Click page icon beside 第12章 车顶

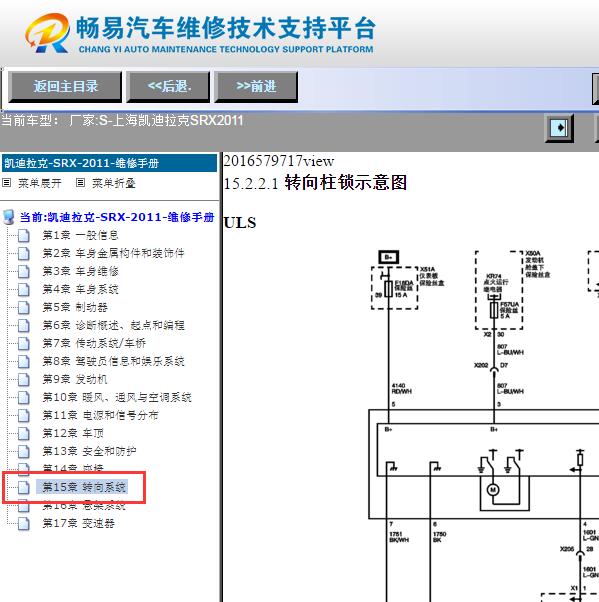pos(24,433)
